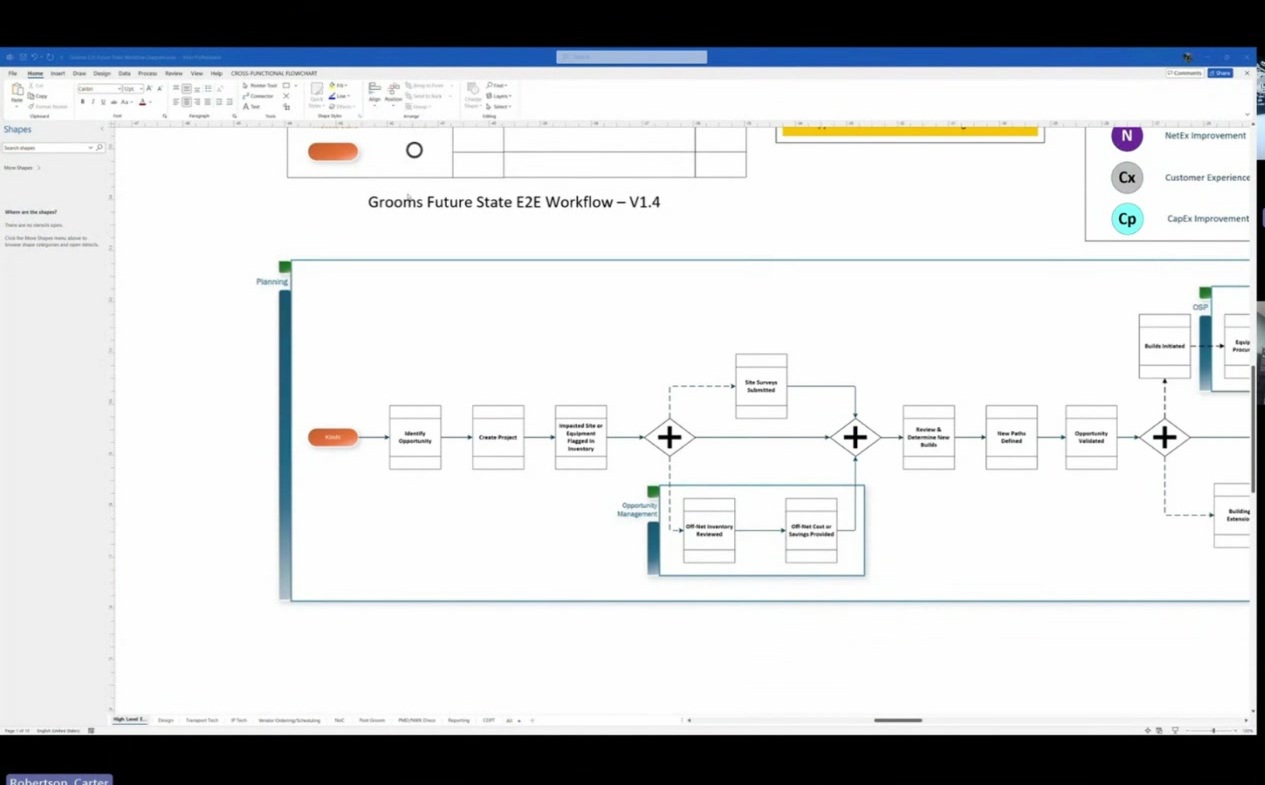The width and height of the screenshot is (1265, 785).
Task: Open the Select dropdown in Editing group
Action: point(499,106)
